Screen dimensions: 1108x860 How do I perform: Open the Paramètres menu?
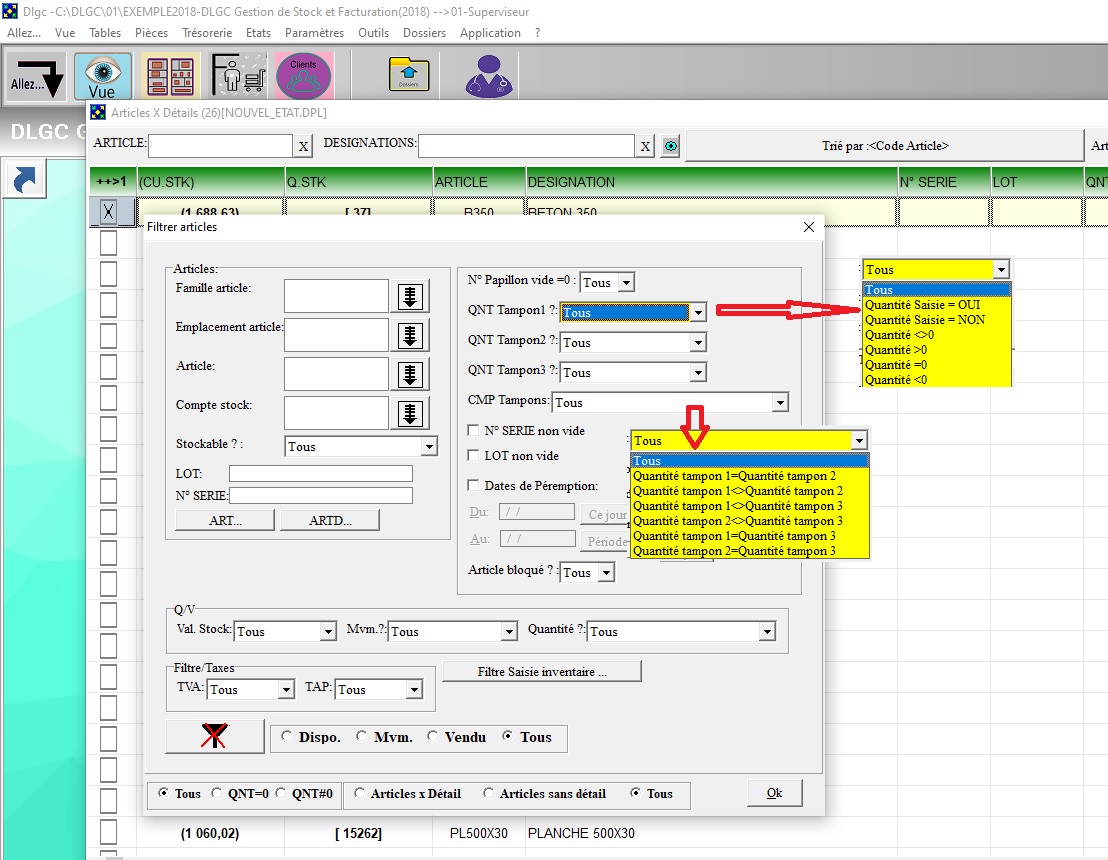pos(314,33)
